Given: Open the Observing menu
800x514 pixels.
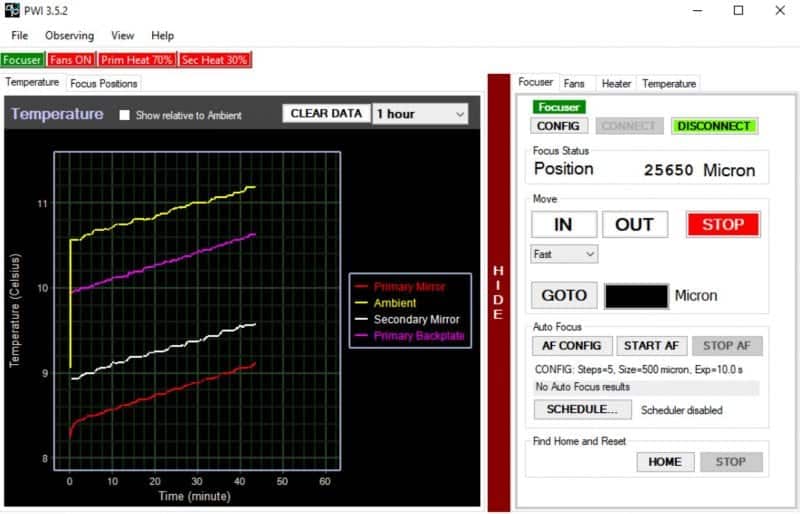Looking at the screenshot, I should click(x=69, y=35).
